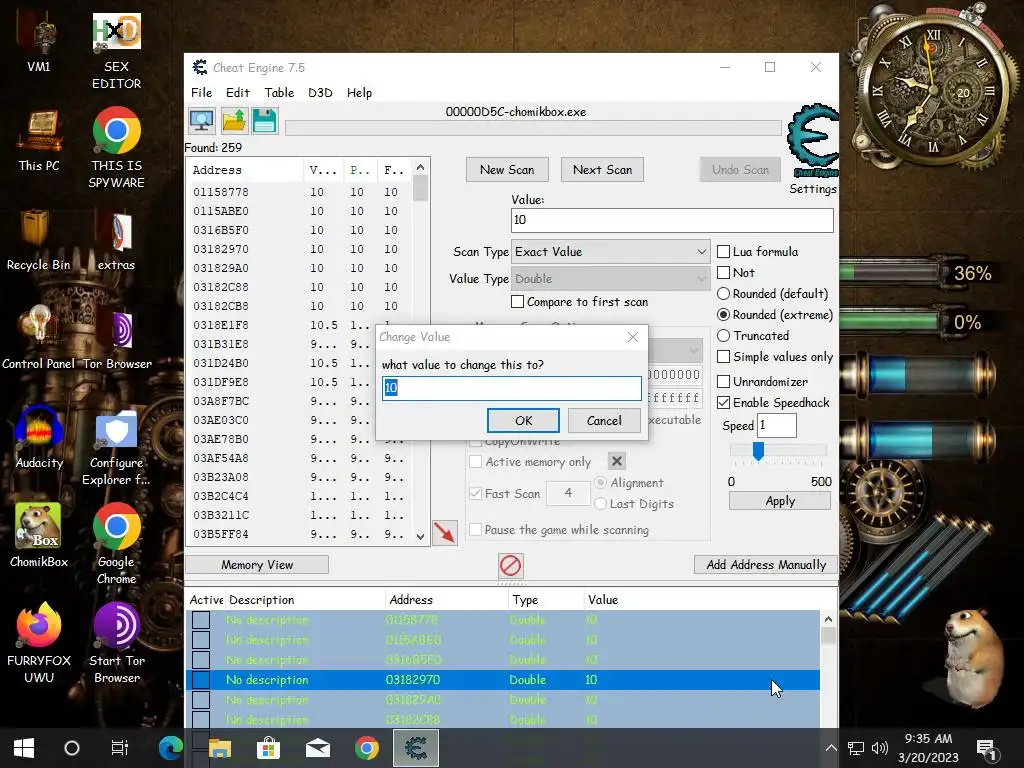Viewport: 1024px width, 768px height.
Task: Click the scan Value input field
Action: (x=672, y=220)
